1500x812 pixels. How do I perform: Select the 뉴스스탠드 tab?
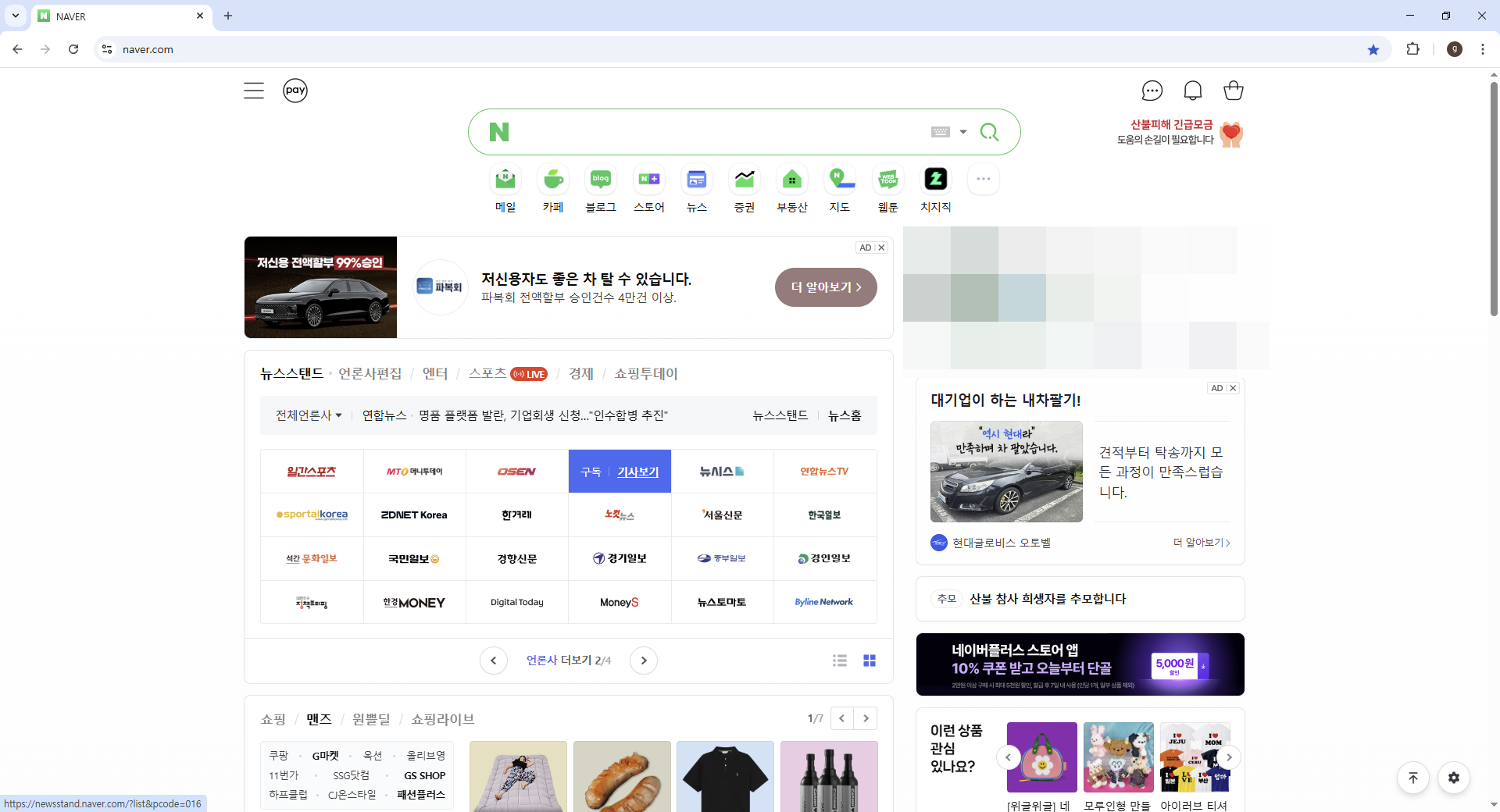(x=292, y=374)
